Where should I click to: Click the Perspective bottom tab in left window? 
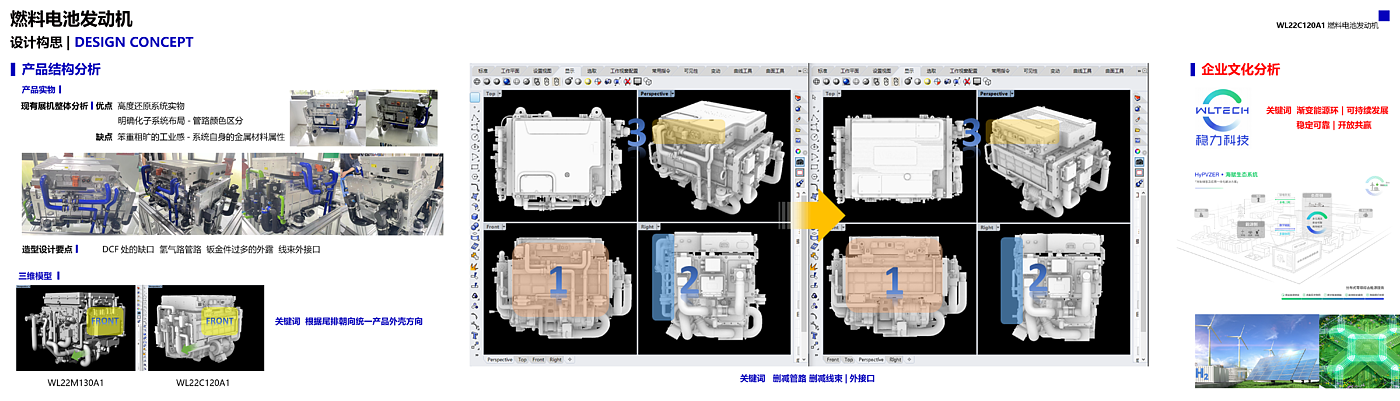coord(500,359)
